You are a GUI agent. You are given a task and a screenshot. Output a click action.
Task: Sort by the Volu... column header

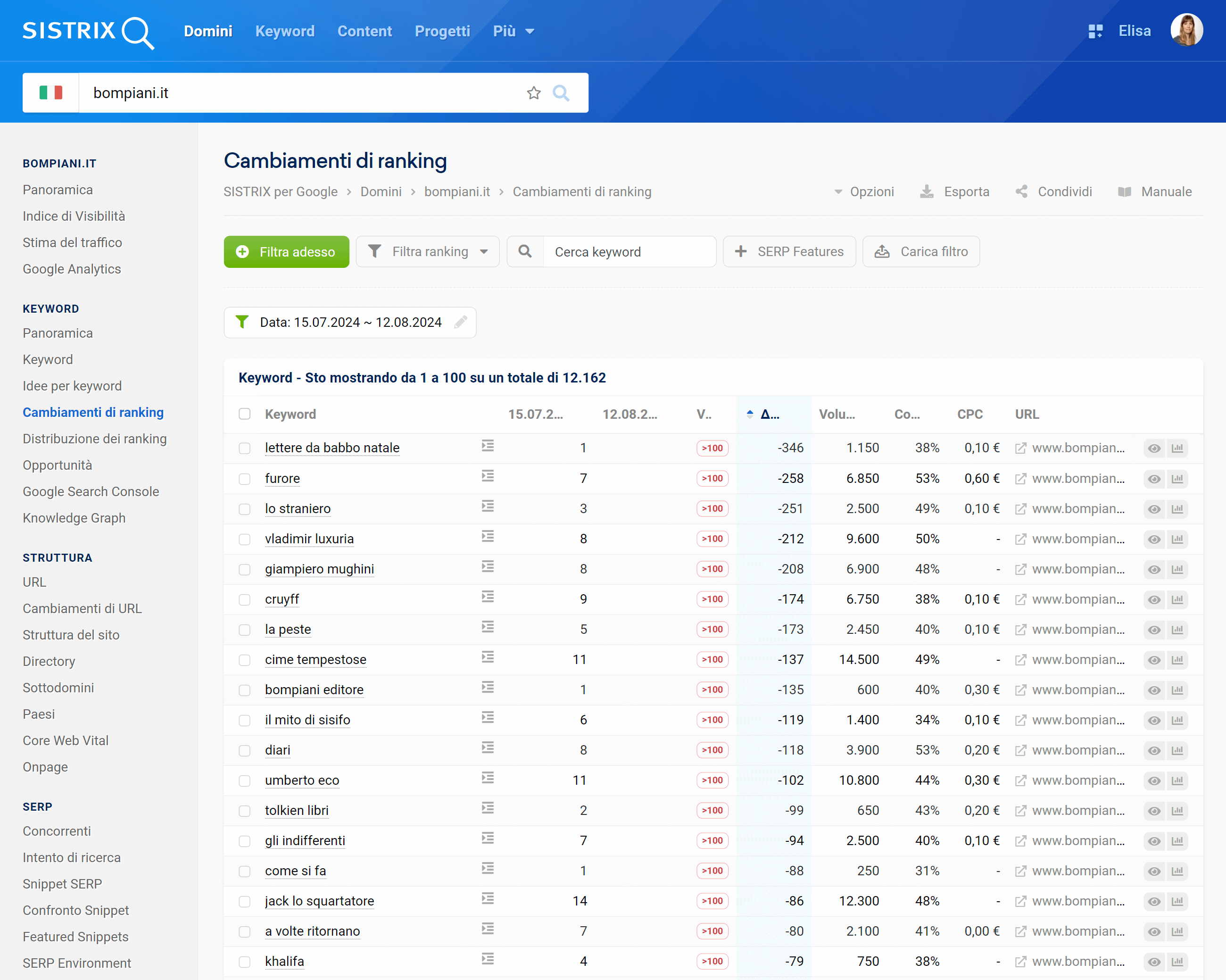click(837, 414)
